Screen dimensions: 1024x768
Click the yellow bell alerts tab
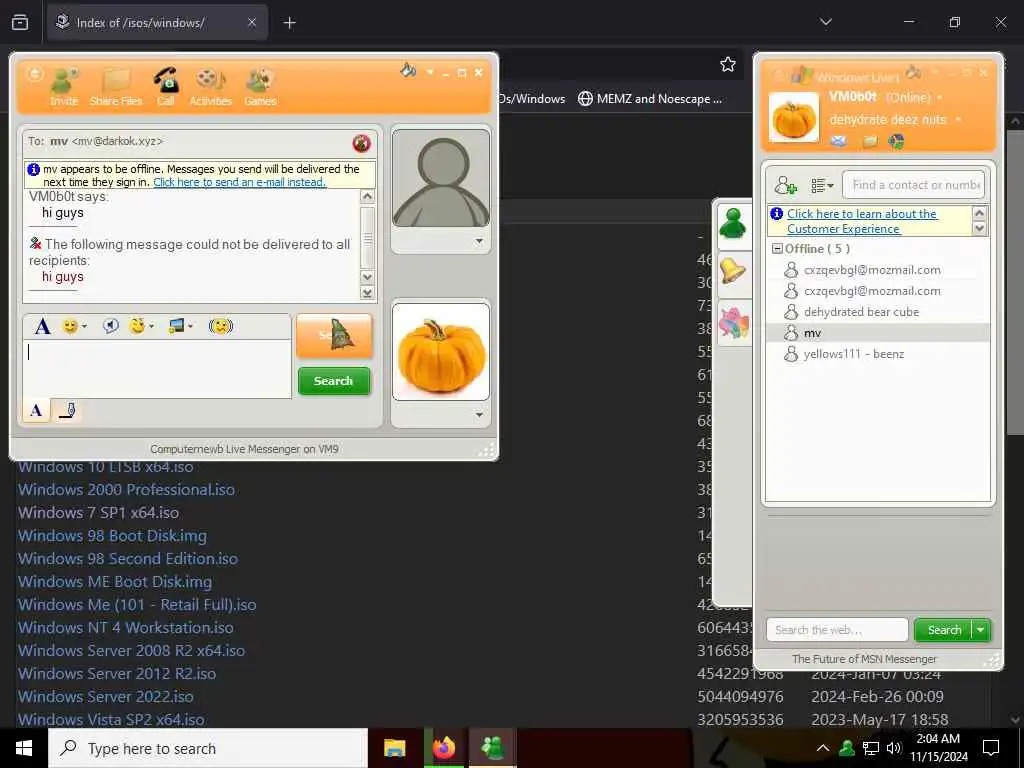733,270
